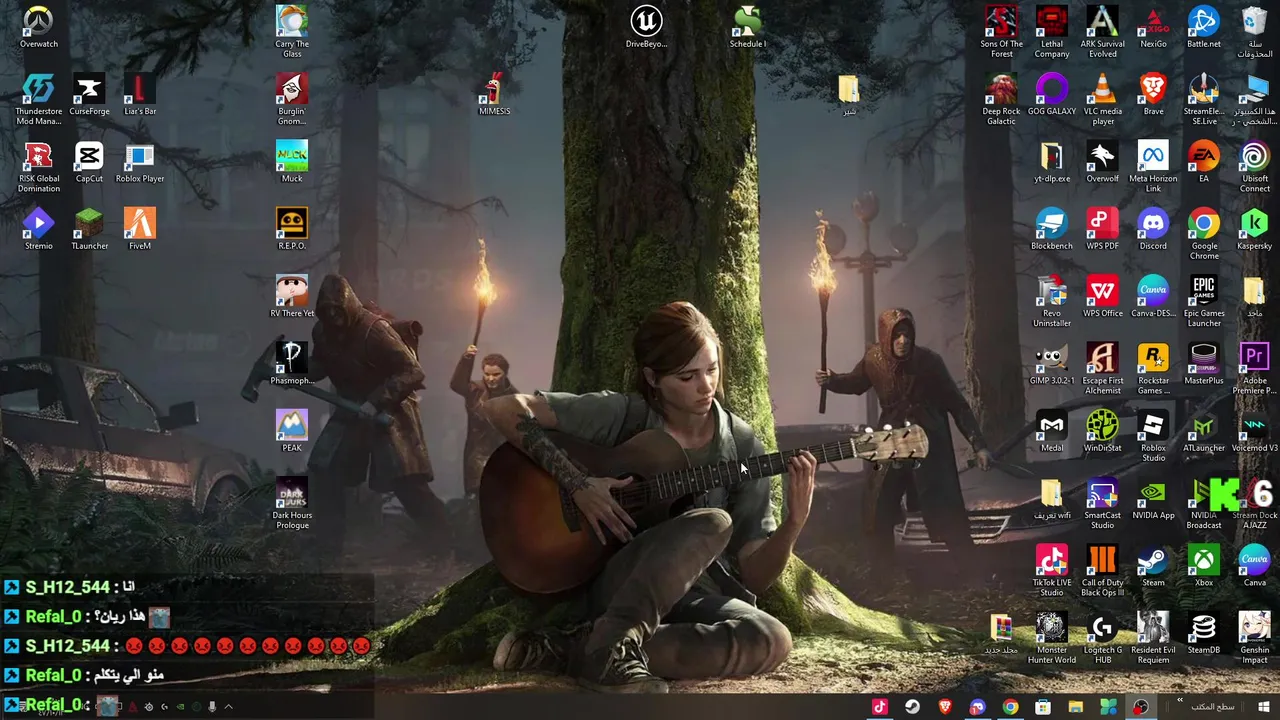Open Burglin' Gnomes game shortcut

point(292,99)
